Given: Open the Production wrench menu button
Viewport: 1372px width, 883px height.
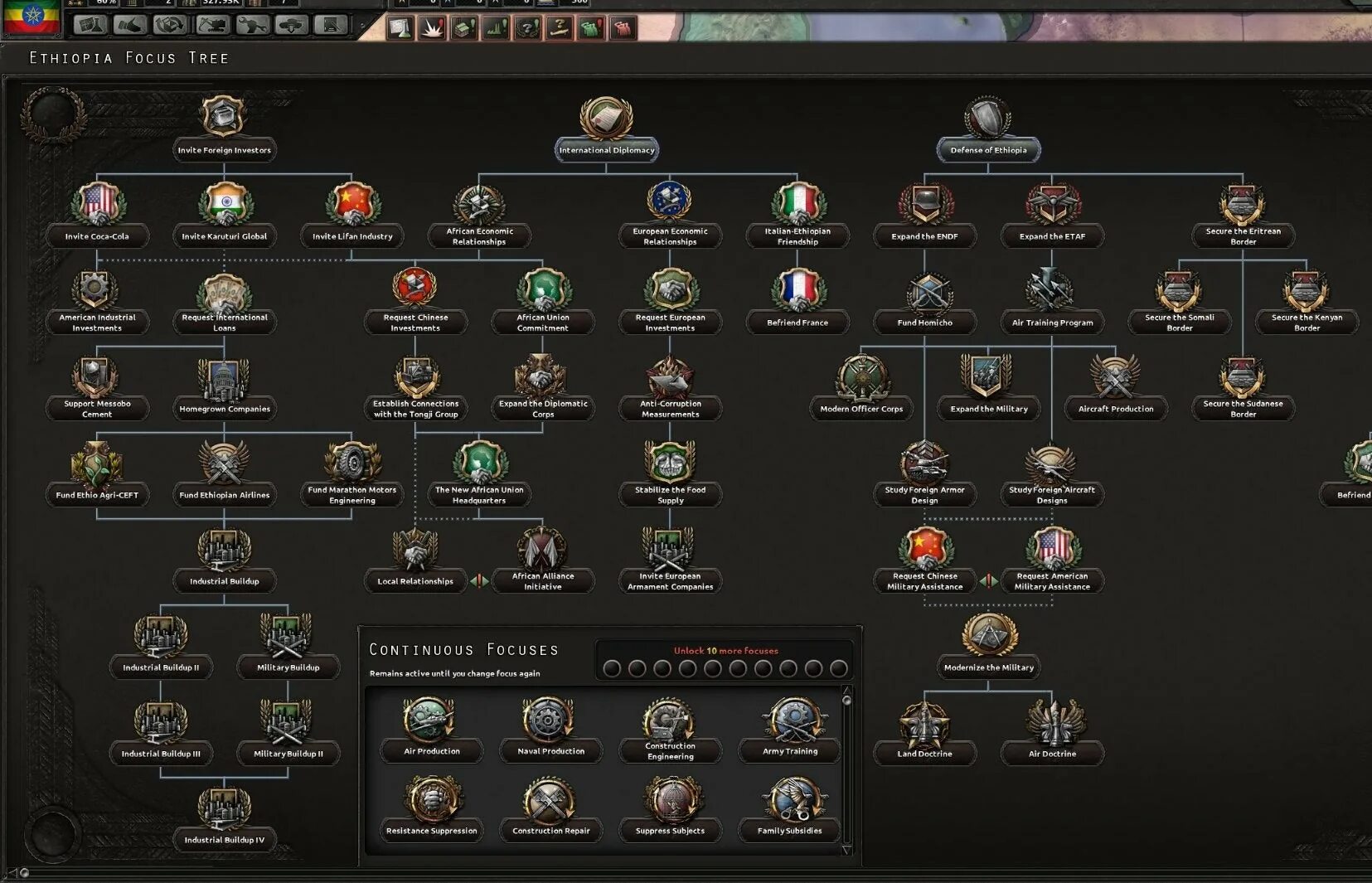Looking at the screenshot, I should pyautogui.click(x=251, y=25).
